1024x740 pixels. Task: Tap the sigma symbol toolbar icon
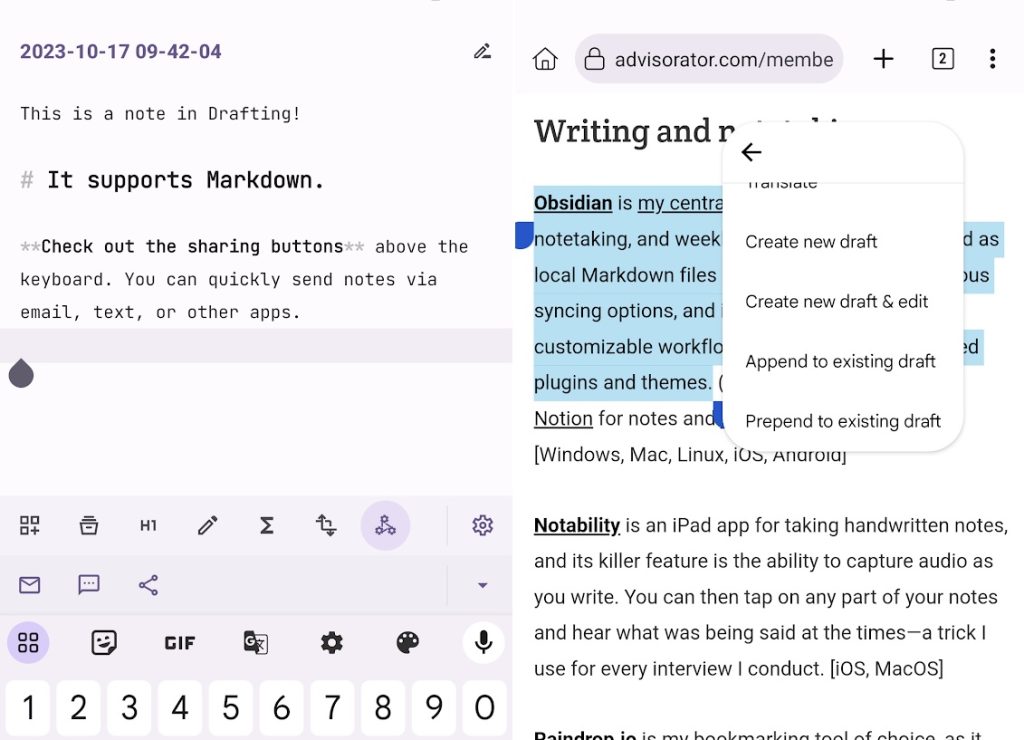[267, 525]
